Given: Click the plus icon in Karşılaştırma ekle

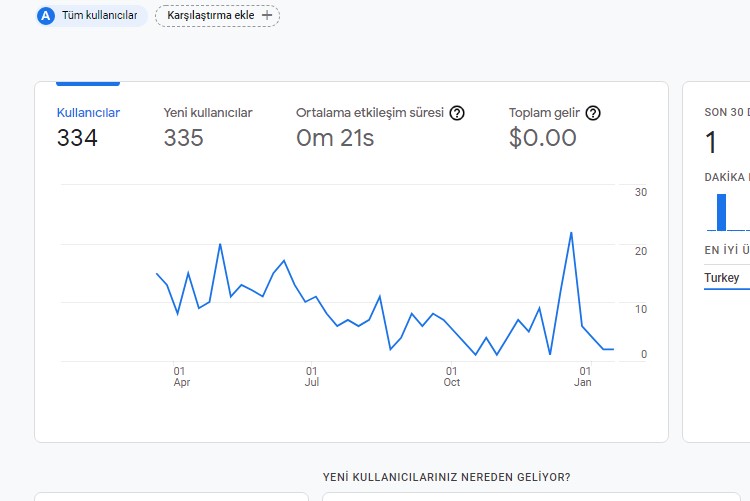Looking at the screenshot, I should click(267, 15).
